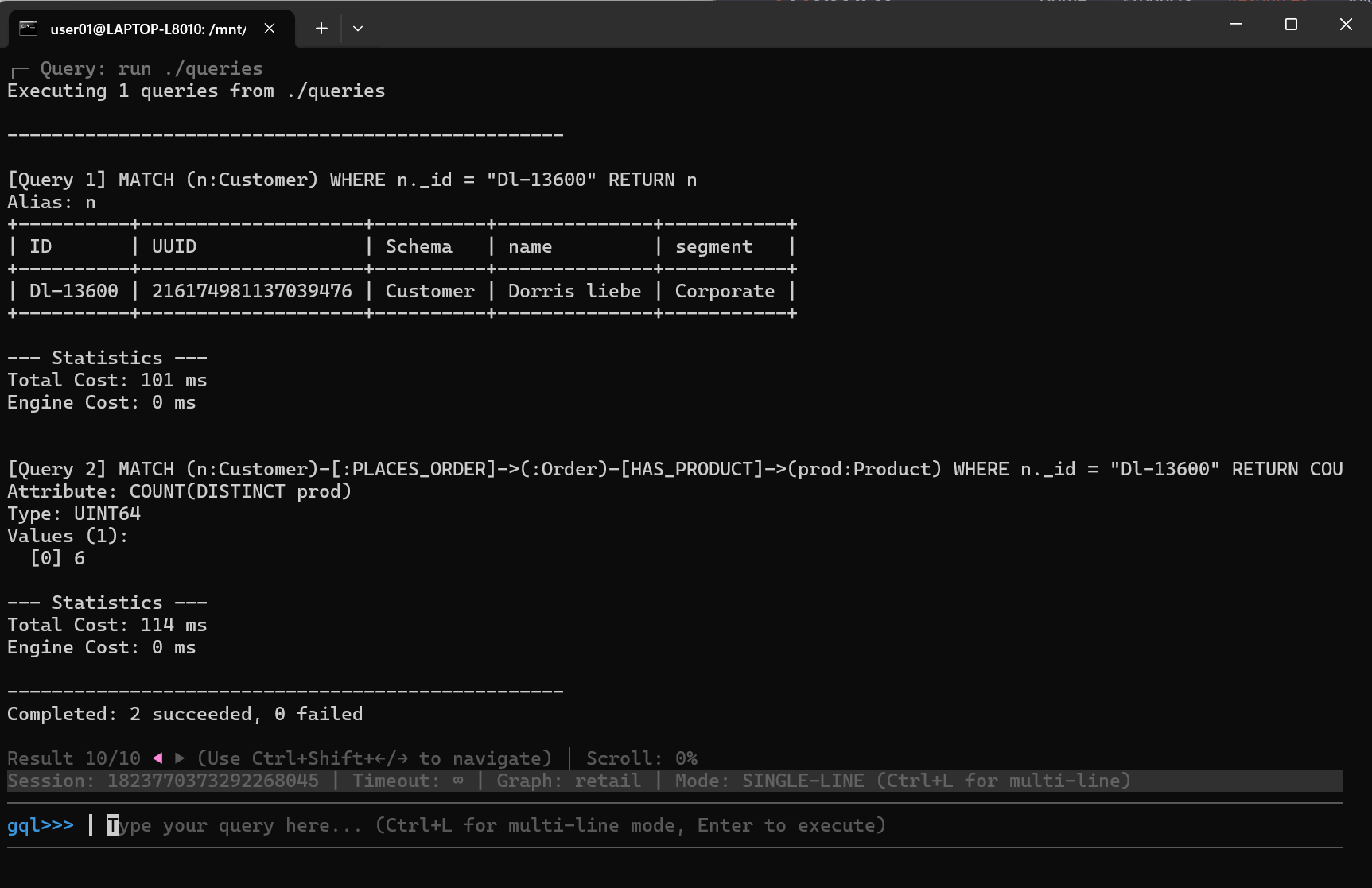The height and width of the screenshot is (888, 1372).
Task: Close the terminal window
Action: coord(1346,25)
